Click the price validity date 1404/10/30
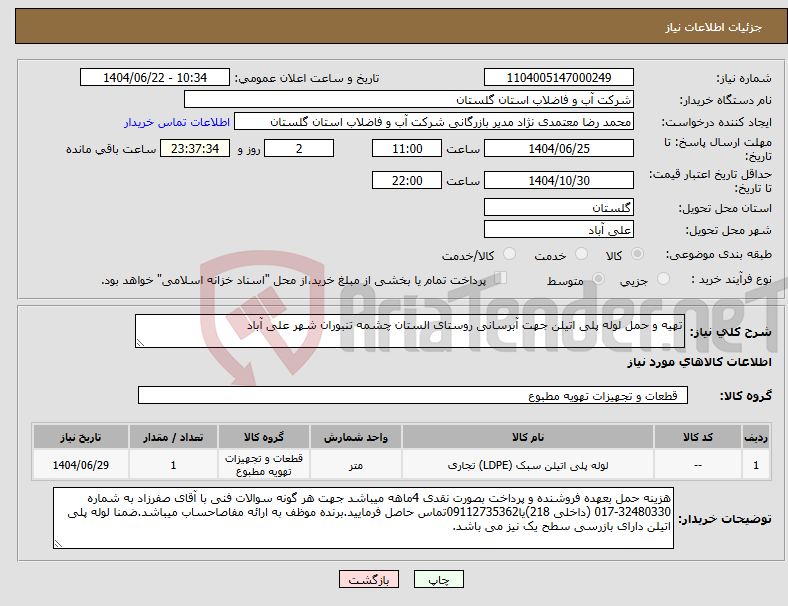This screenshot has height=606, width=788. (x=559, y=180)
